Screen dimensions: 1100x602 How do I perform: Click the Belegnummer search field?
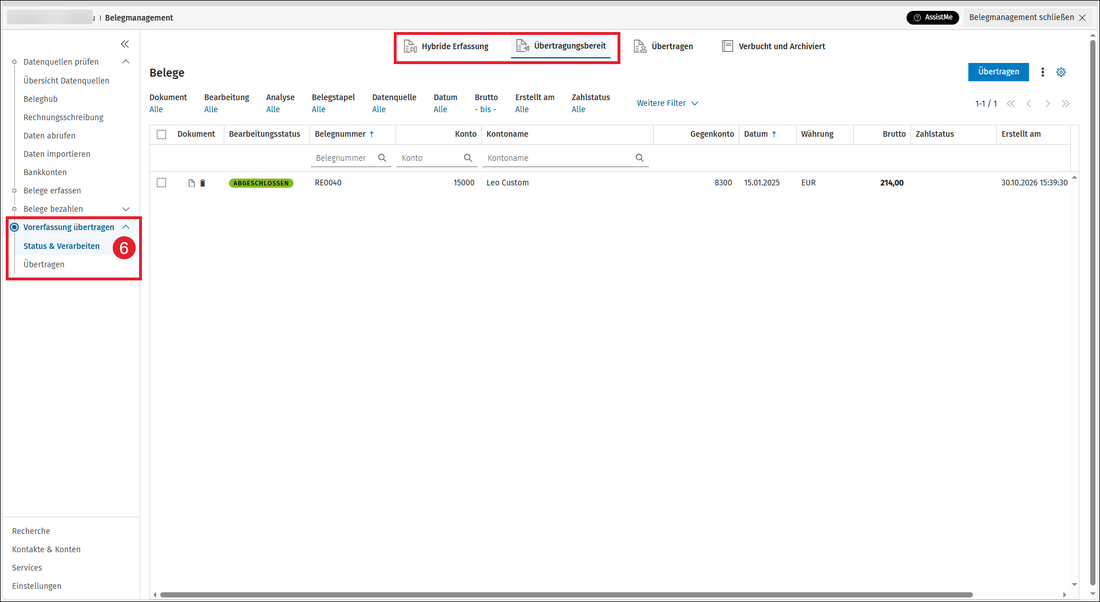[349, 158]
